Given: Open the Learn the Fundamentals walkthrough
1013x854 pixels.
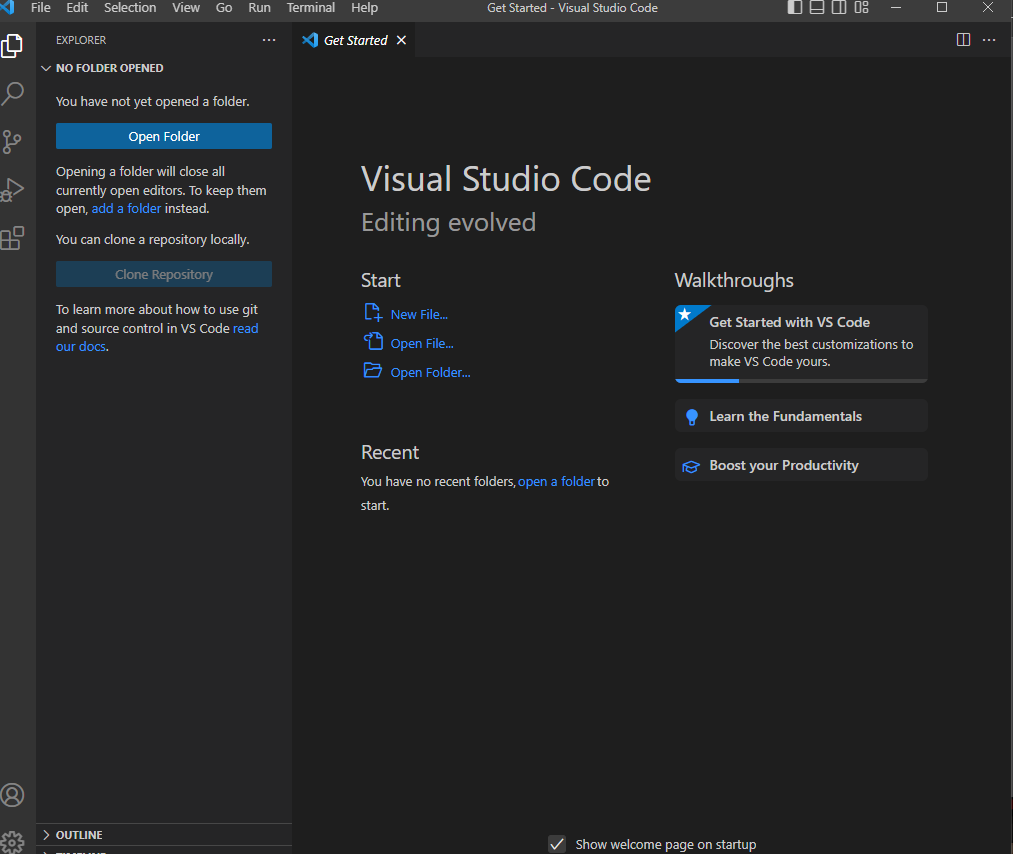Looking at the screenshot, I should (801, 416).
